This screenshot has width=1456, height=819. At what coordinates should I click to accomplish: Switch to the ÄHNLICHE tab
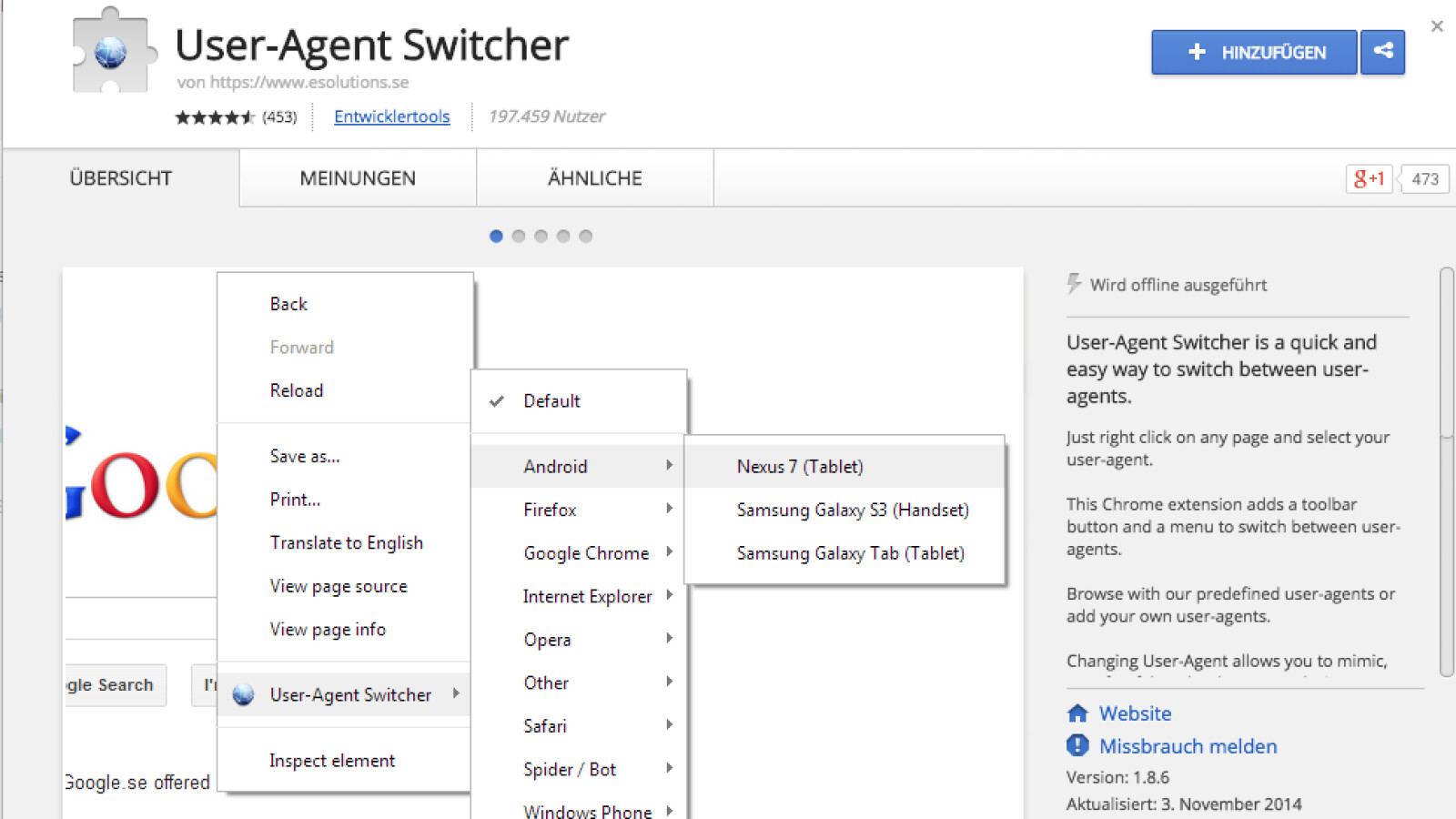coord(595,178)
